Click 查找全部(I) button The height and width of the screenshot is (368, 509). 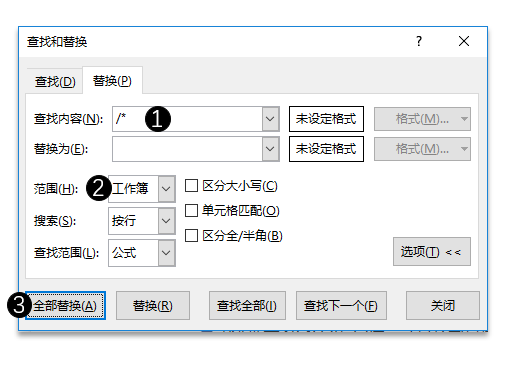[247, 306]
